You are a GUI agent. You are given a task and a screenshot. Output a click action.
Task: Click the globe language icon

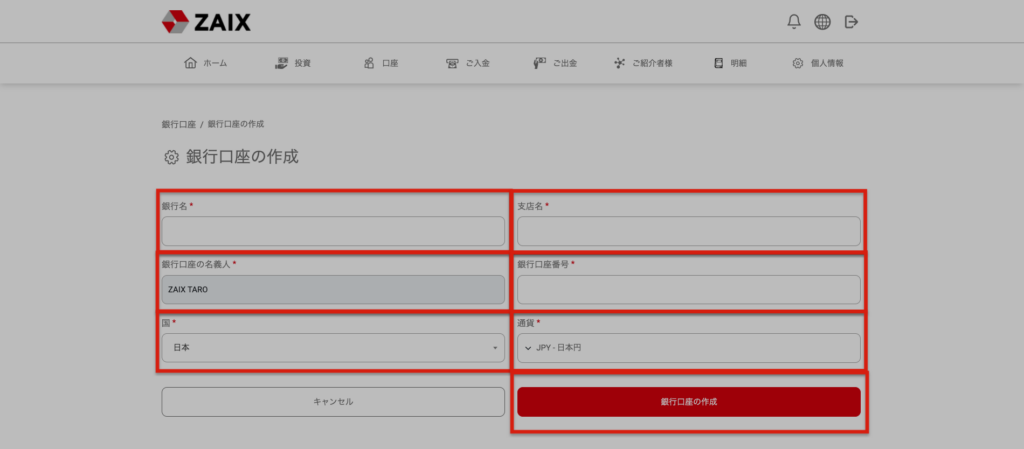pyautogui.click(x=822, y=21)
